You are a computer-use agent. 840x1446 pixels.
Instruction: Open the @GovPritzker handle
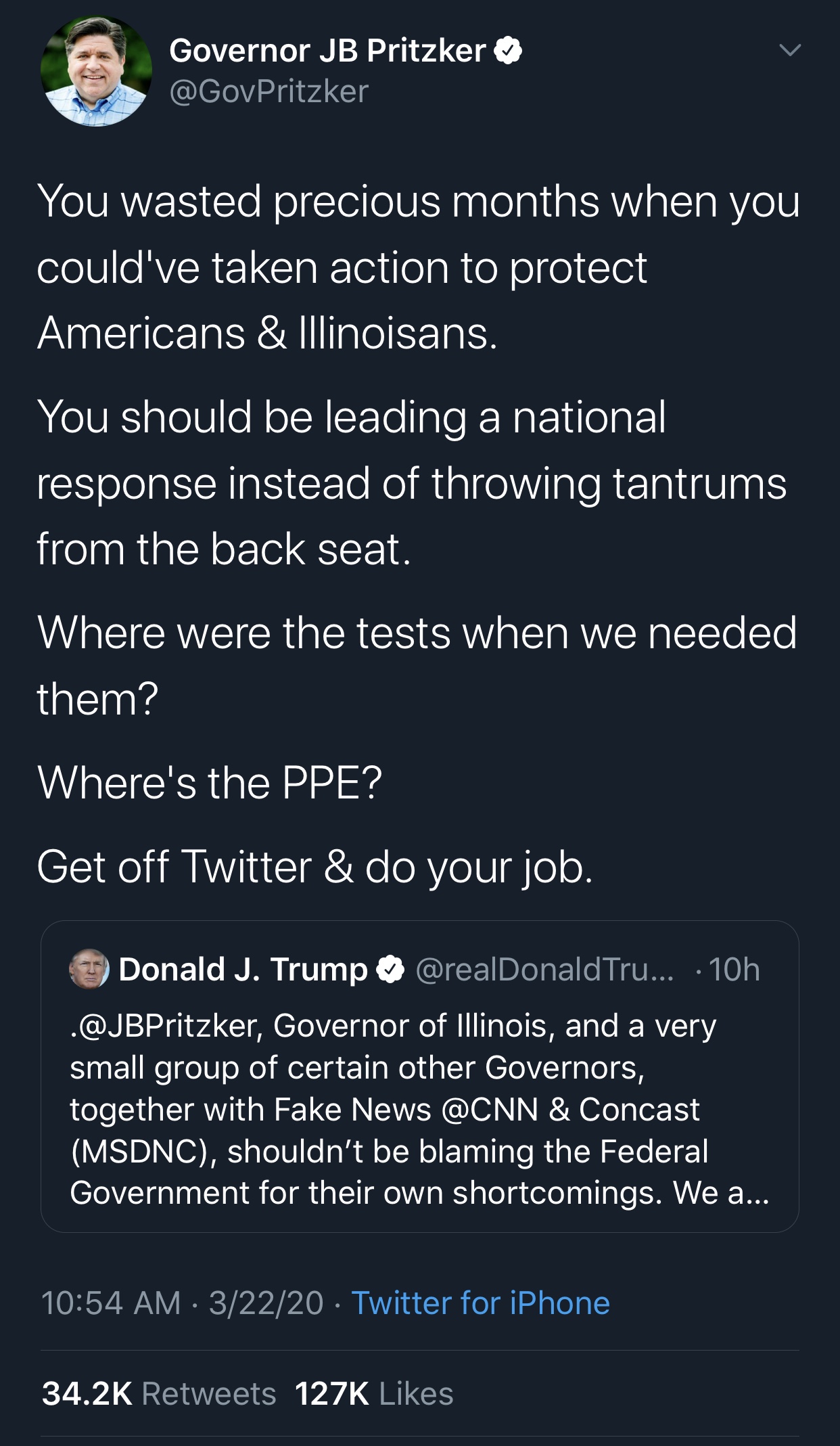269,91
